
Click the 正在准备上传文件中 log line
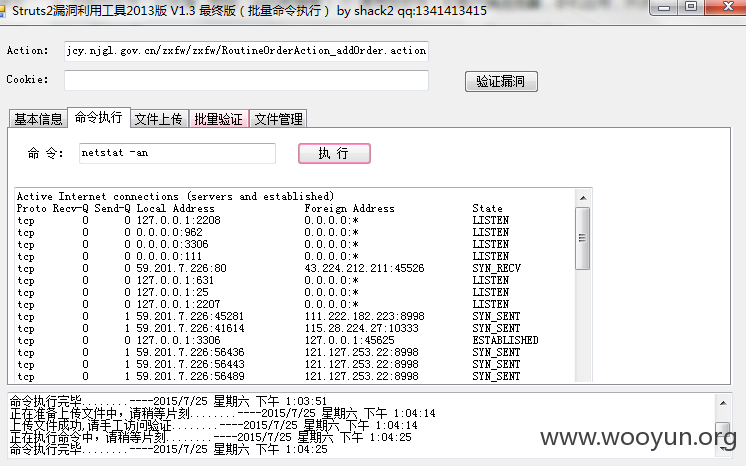tap(223, 413)
